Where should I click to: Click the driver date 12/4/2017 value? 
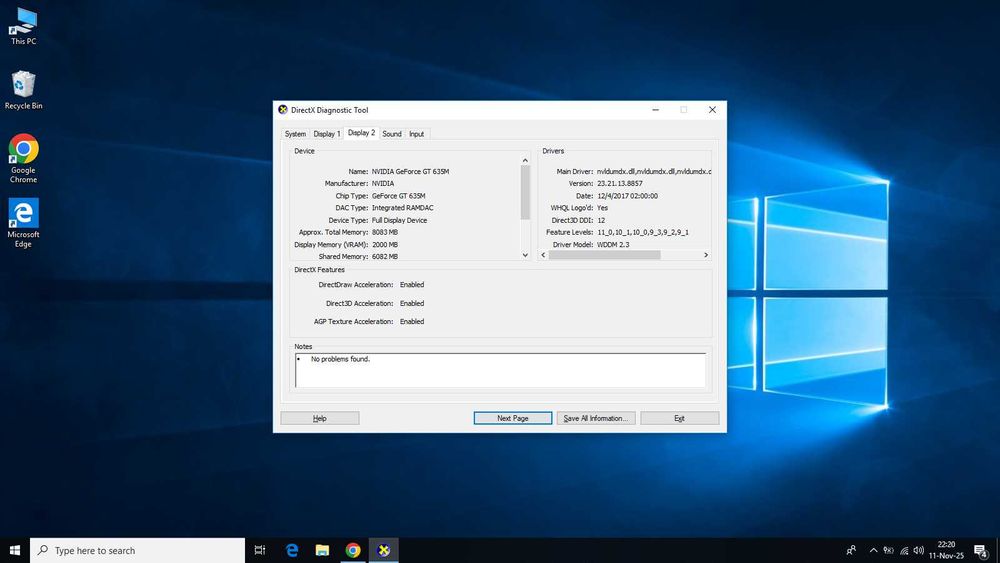pos(627,196)
